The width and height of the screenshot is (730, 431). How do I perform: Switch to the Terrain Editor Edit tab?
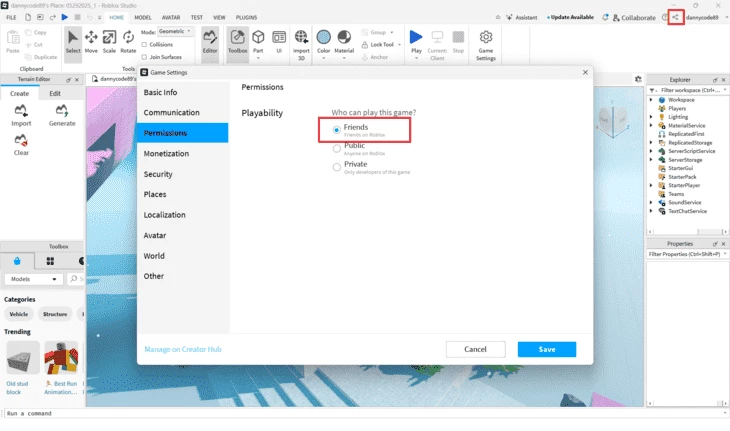(x=55, y=93)
